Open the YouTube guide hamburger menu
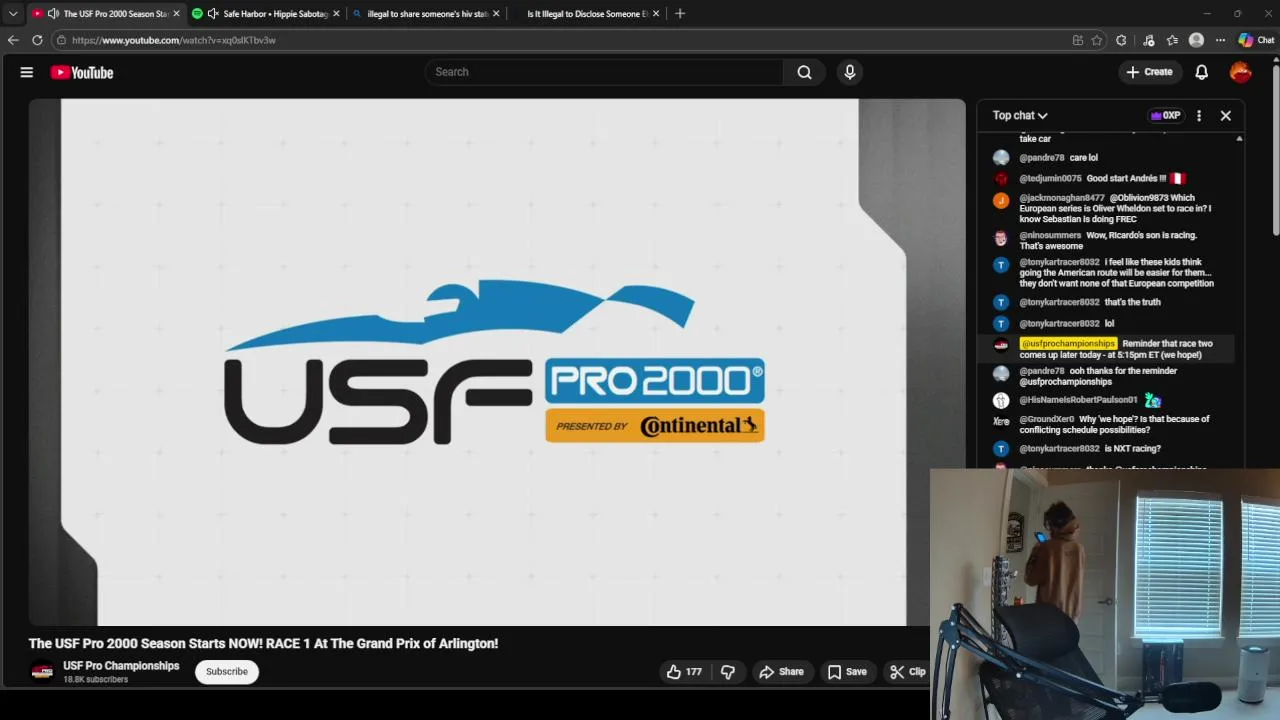 point(27,72)
